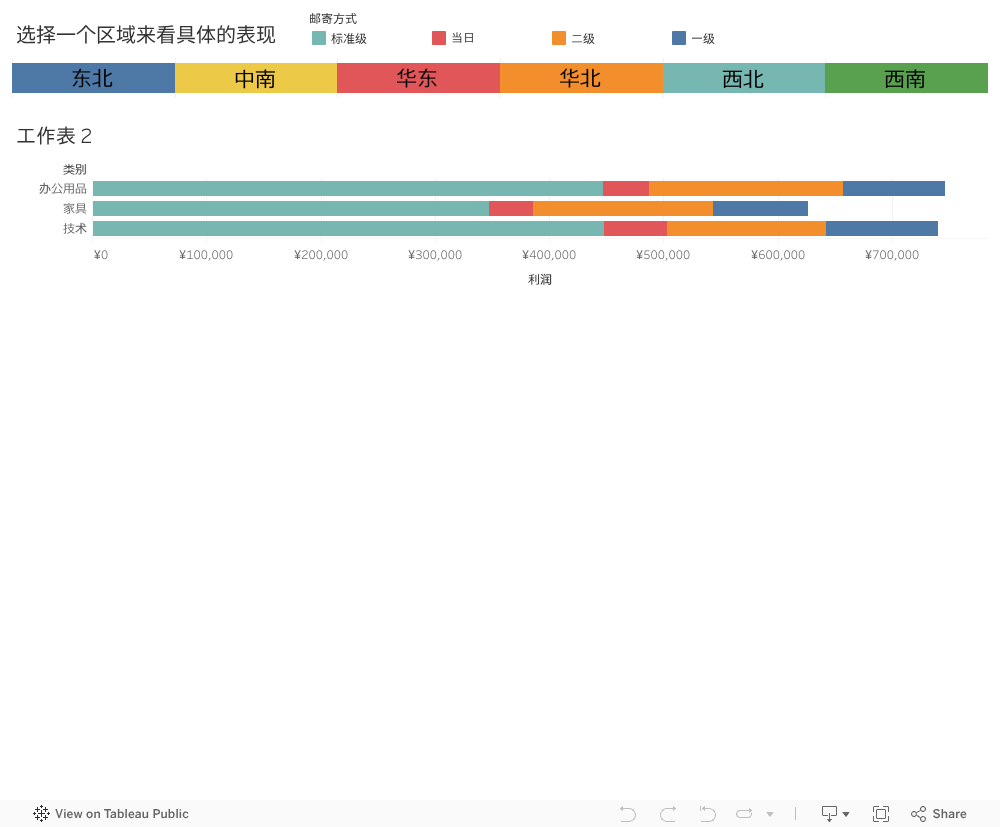
Task: Choose the 华北 region block
Action: point(581,78)
